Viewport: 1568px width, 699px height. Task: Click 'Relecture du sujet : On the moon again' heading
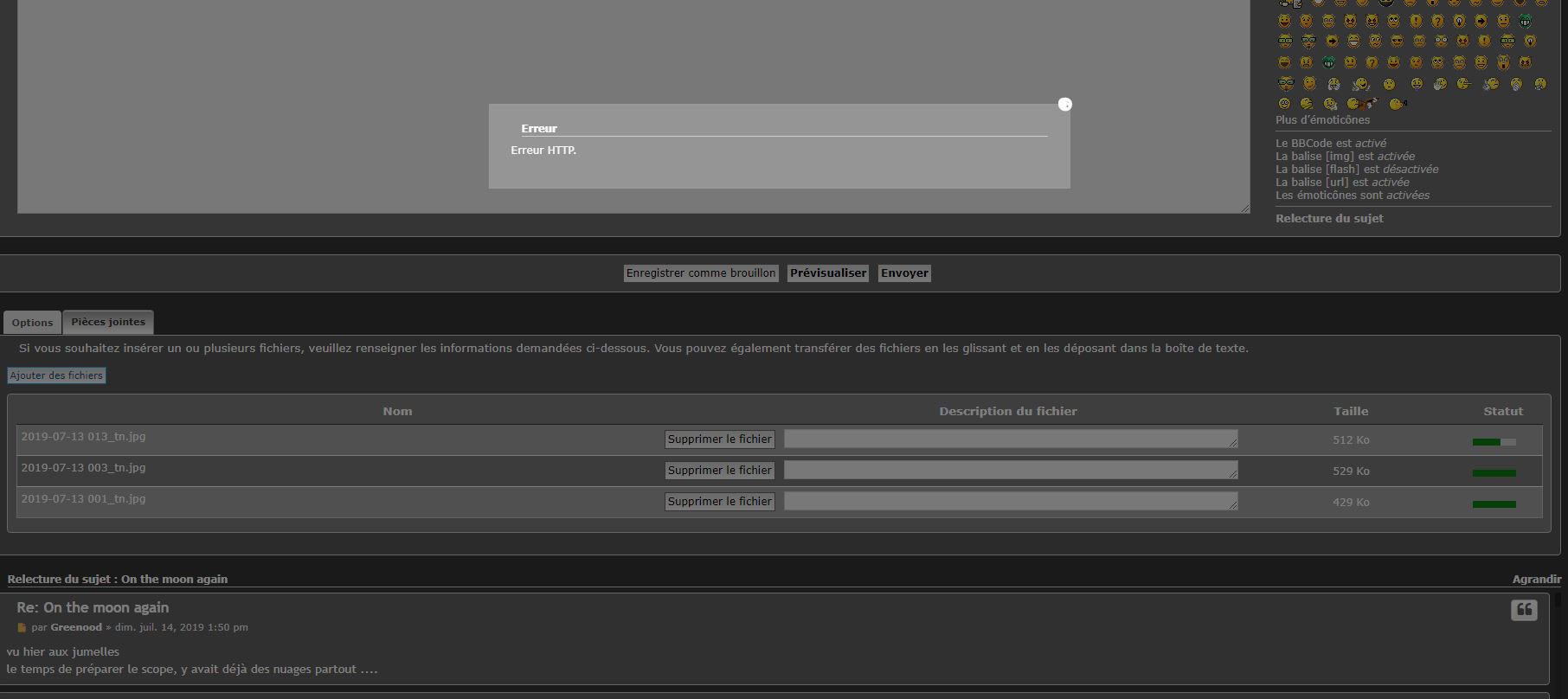[118, 580]
